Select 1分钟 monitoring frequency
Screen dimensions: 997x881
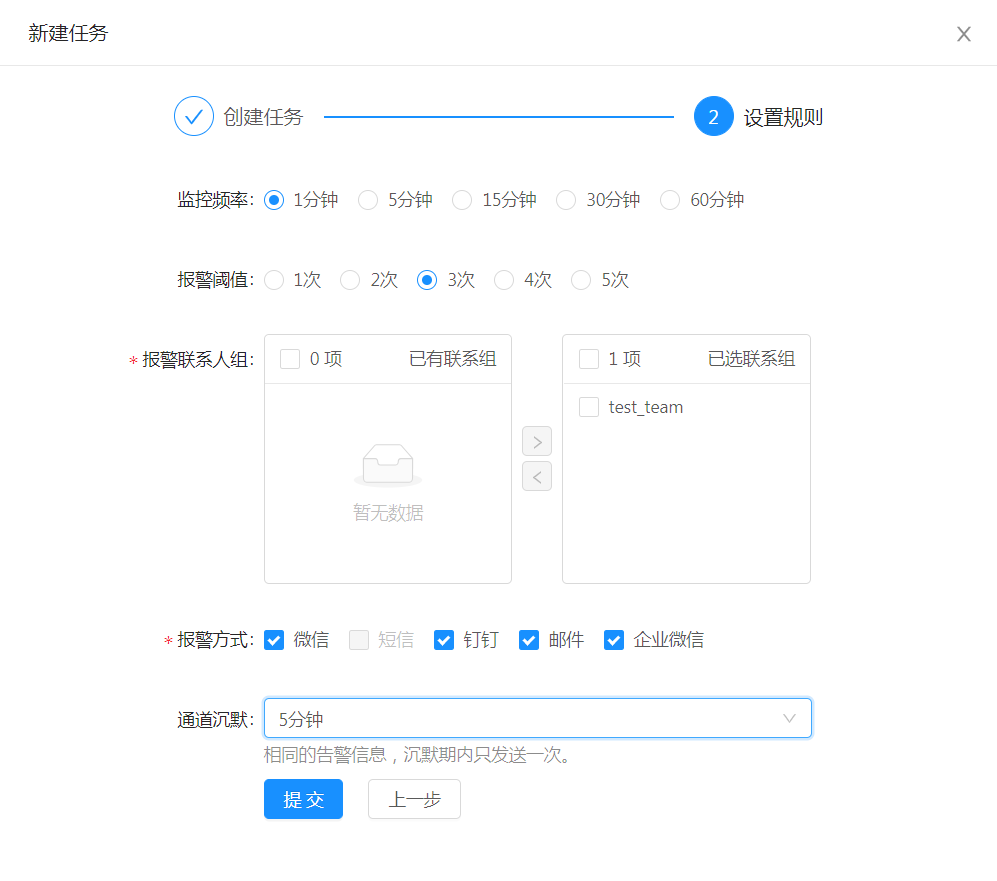click(x=274, y=200)
